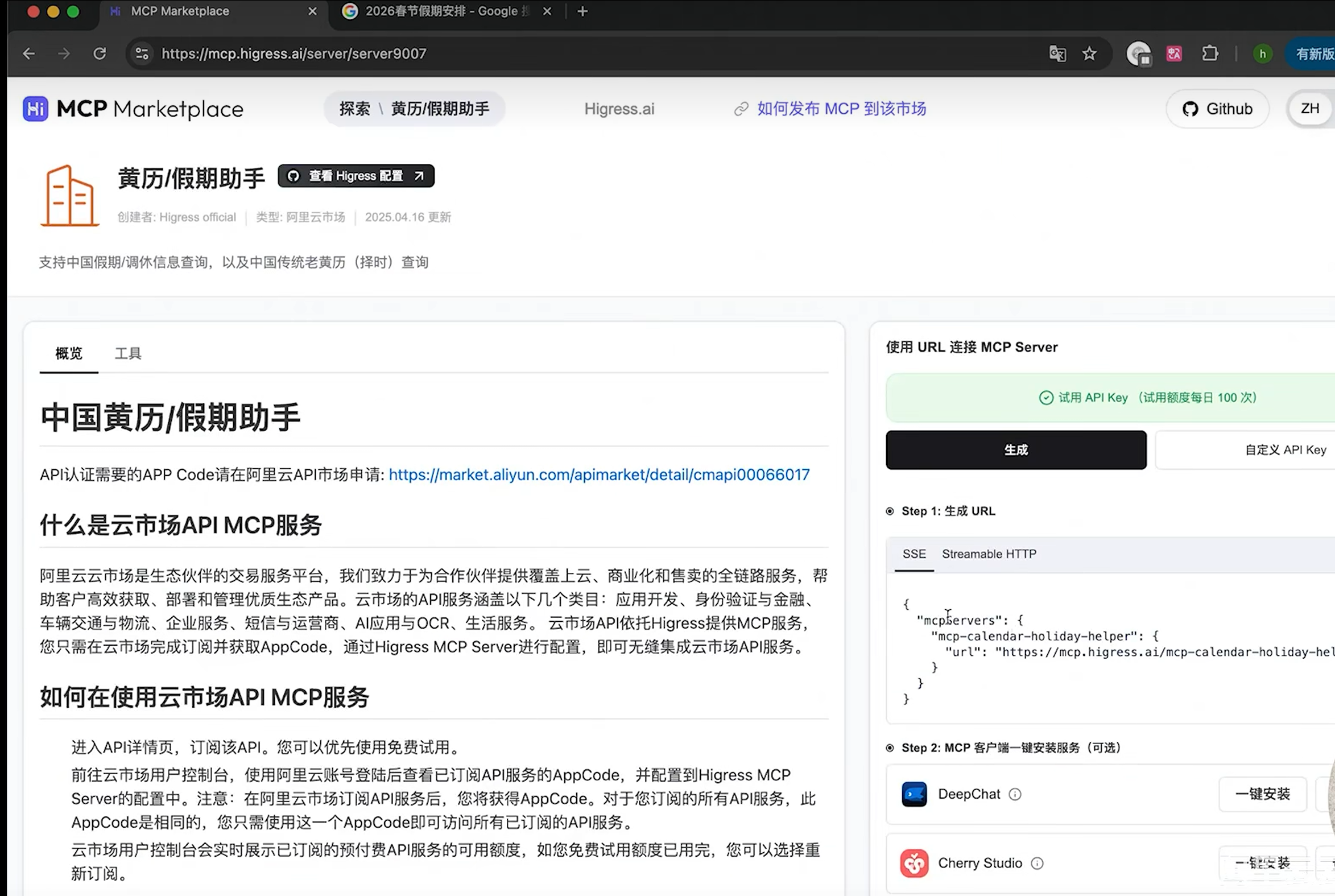Toggle the ZH language switch
The width and height of the screenshot is (1335, 896).
click(x=1311, y=109)
